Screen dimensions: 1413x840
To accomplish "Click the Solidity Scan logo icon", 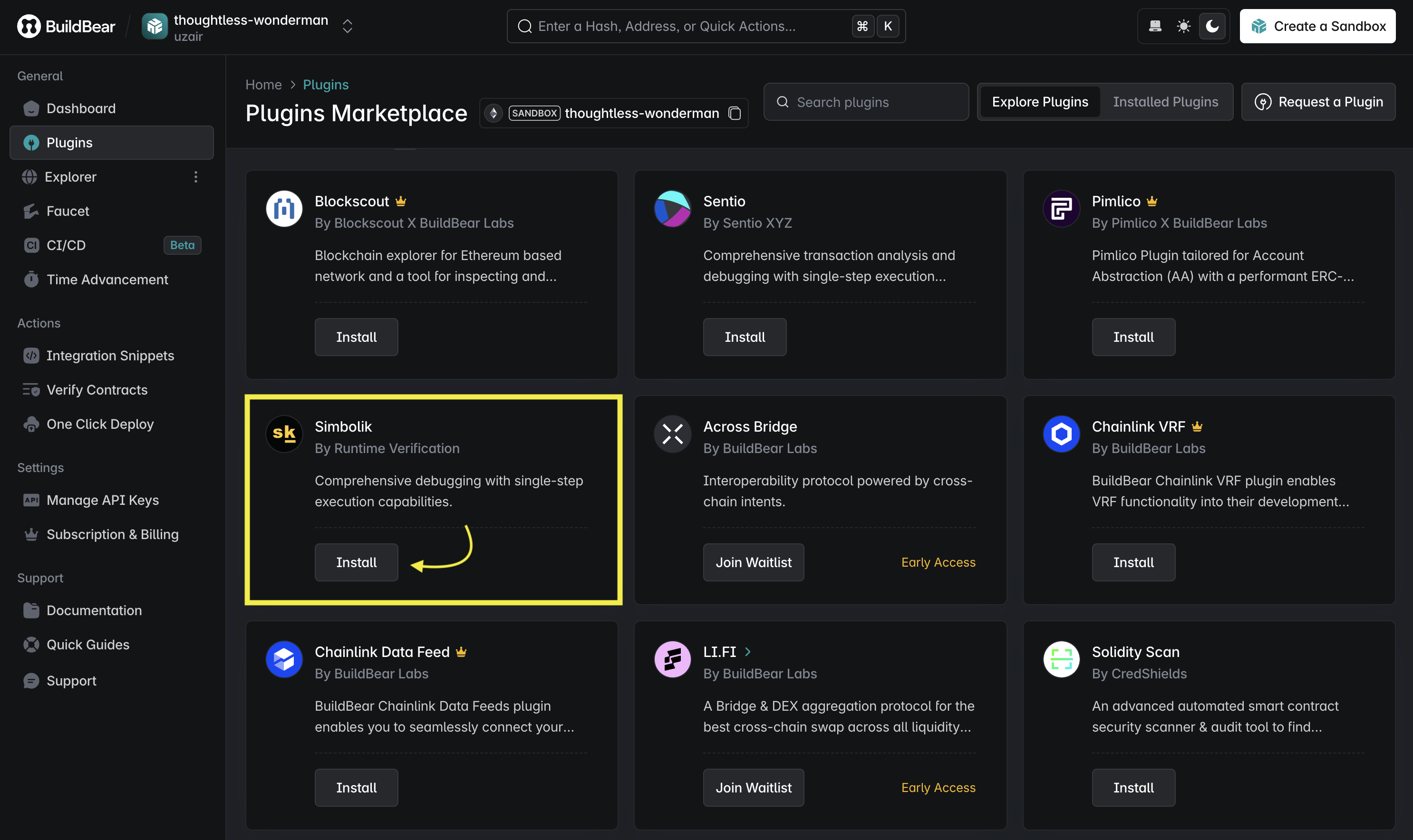I will pos(1062,659).
